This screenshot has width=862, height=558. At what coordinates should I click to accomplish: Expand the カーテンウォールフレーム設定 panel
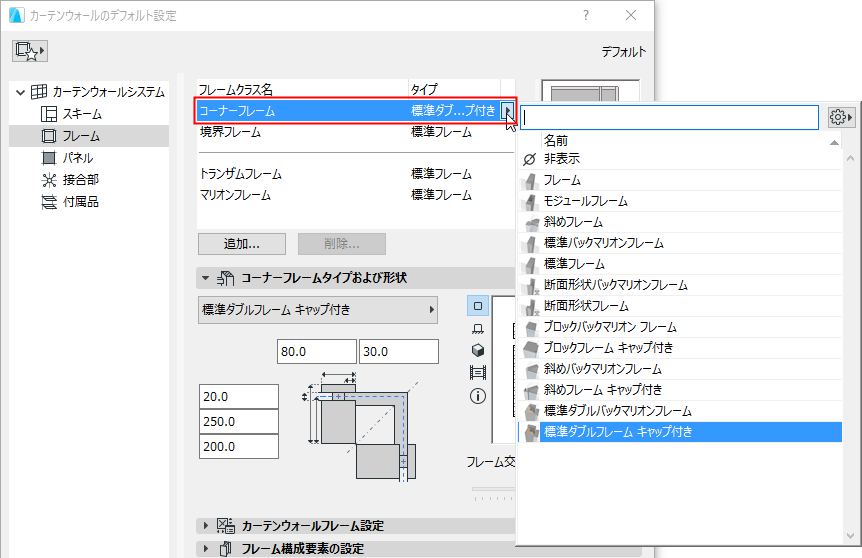coord(206,526)
